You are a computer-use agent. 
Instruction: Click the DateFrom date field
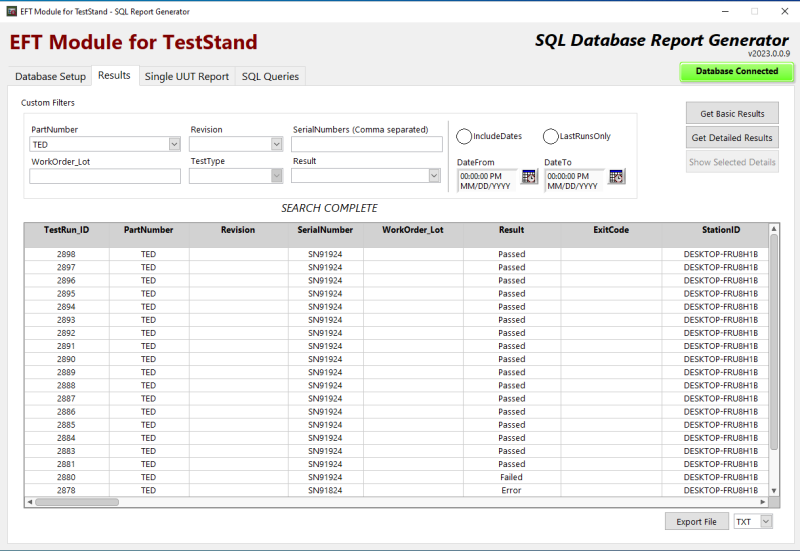[487, 181]
